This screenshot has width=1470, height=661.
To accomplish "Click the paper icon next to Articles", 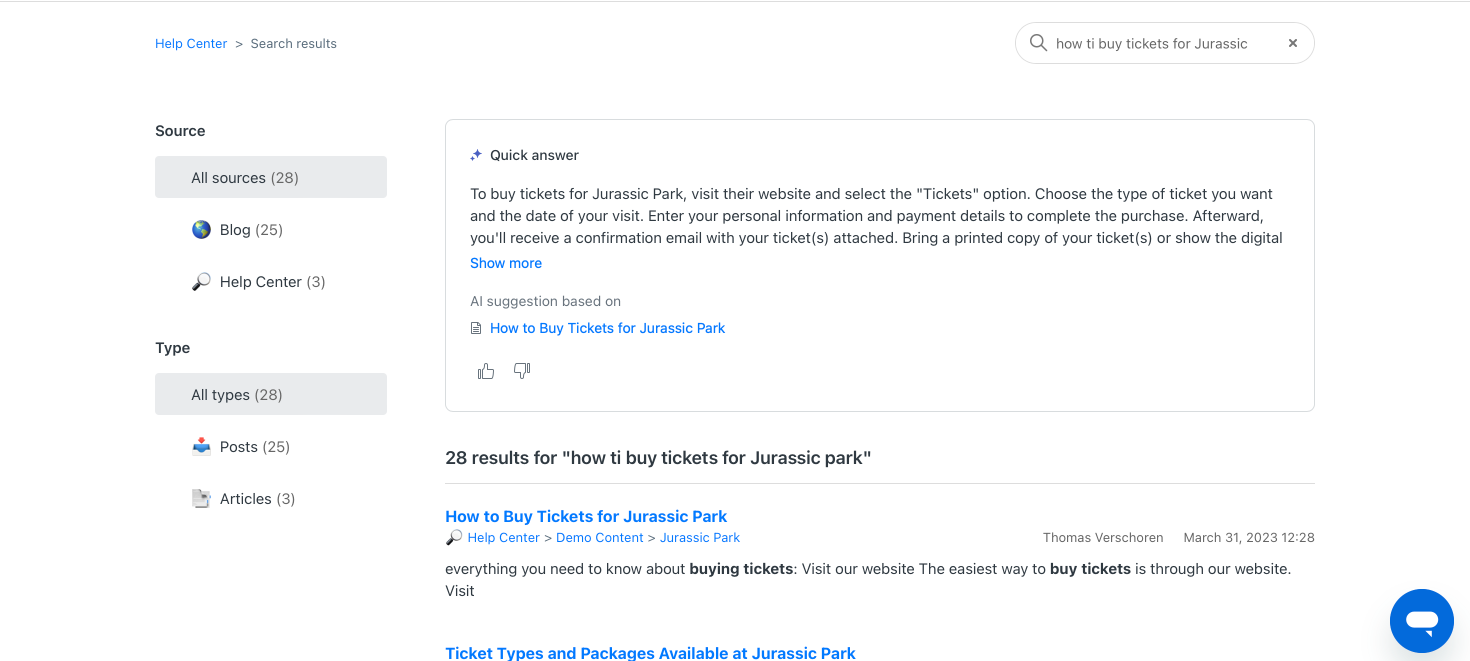I will point(201,499).
